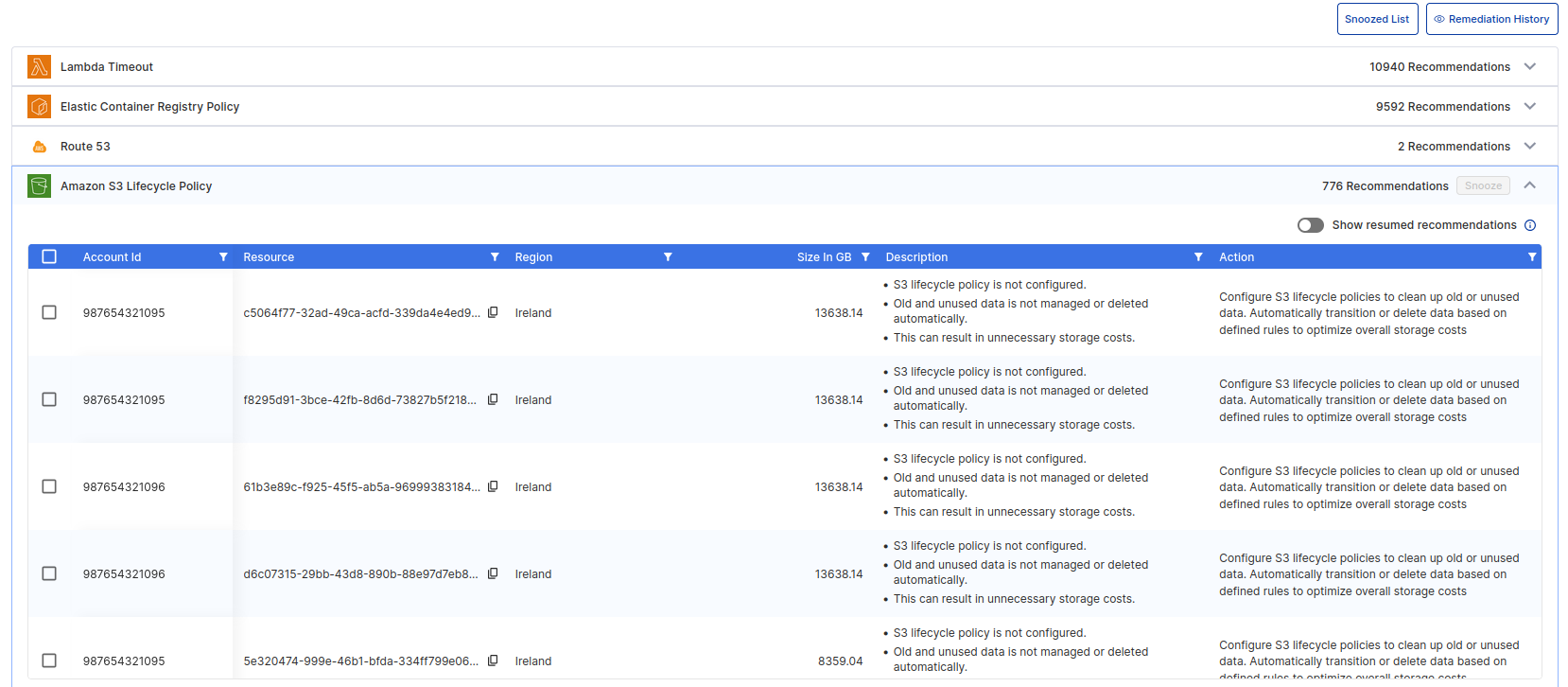This screenshot has width=1568, height=687.
Task: Filter the Size In GB column
Action: pyautogui.click(x=865, y=257)
